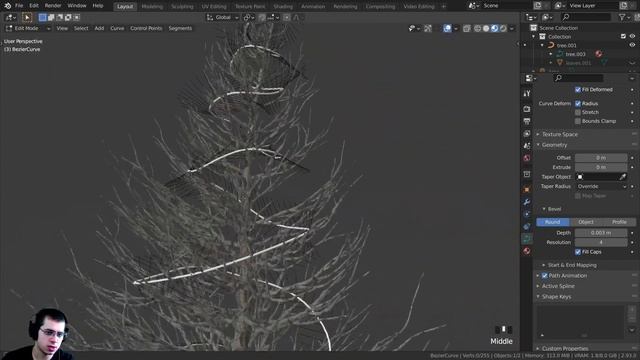Open the Segments menu
Screen dimensions: 640x360
180,28
